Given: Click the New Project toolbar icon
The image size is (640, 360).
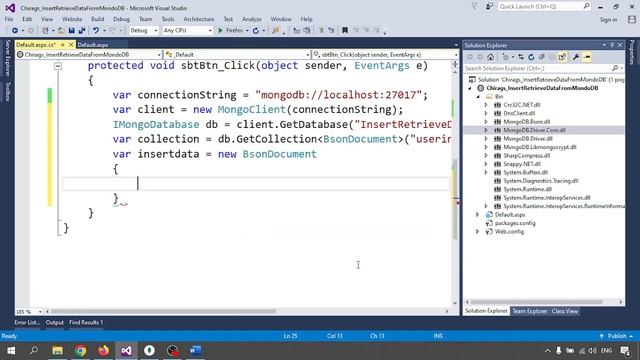Looking at the screenshot, I should click(45, 31).
